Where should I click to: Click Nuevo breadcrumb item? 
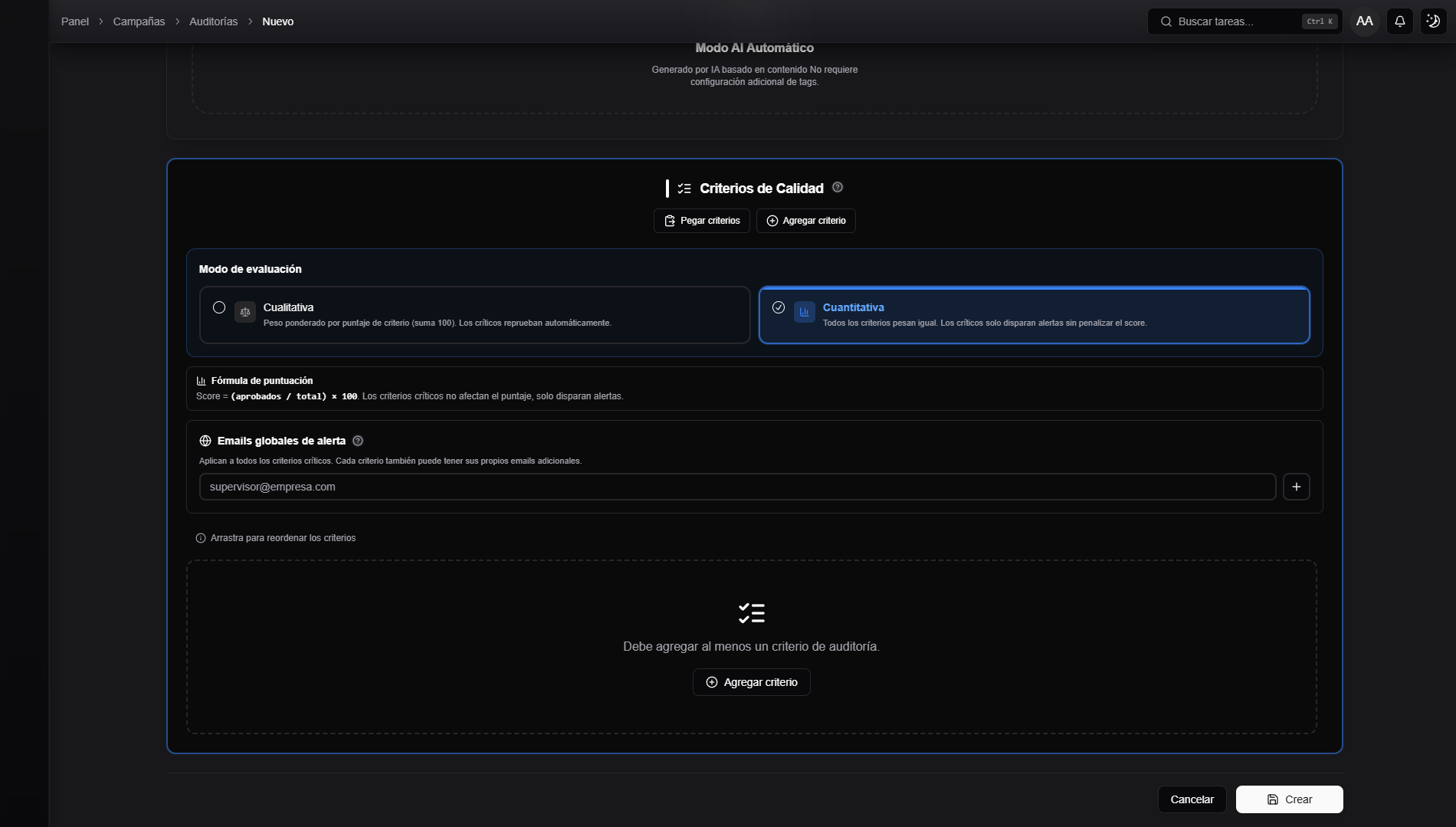click(x=278, y=21)
